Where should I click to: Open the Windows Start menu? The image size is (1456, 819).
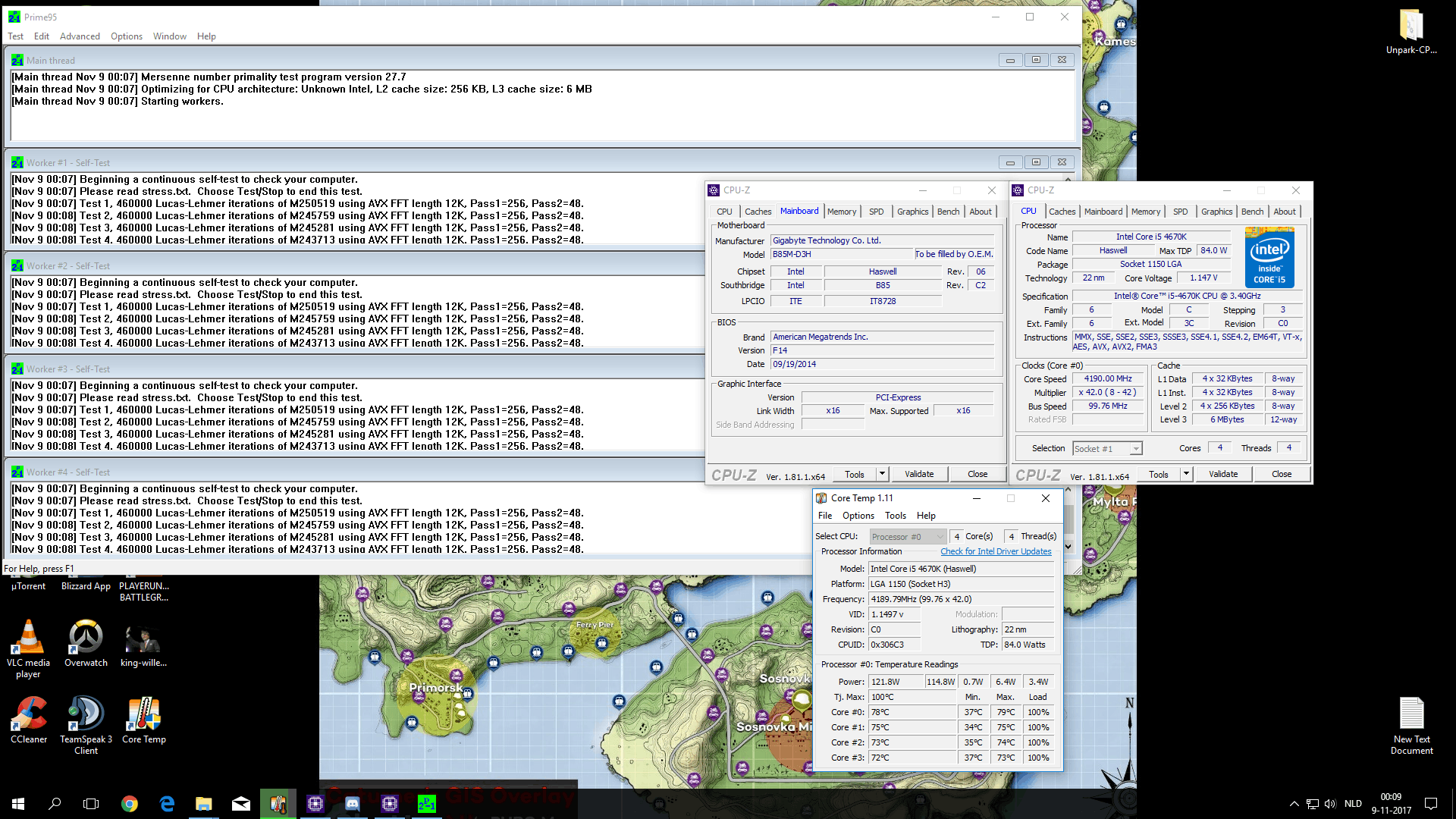tap(18, 804)
